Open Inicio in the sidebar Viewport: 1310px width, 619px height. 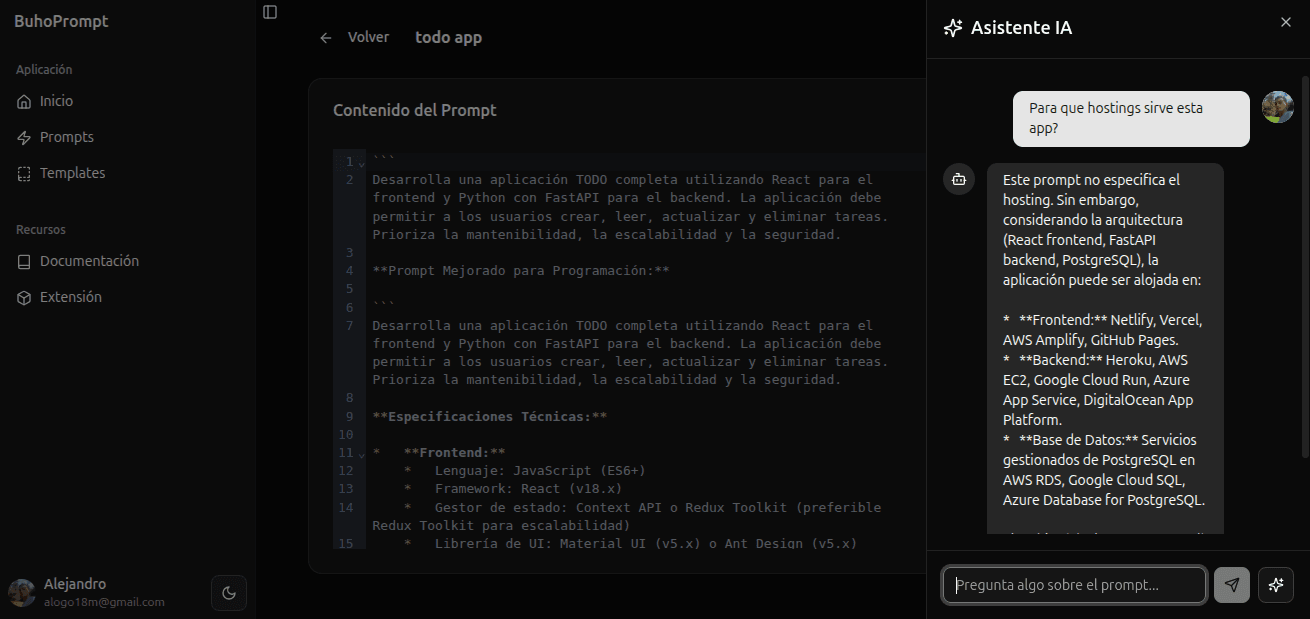pos(128,101)
